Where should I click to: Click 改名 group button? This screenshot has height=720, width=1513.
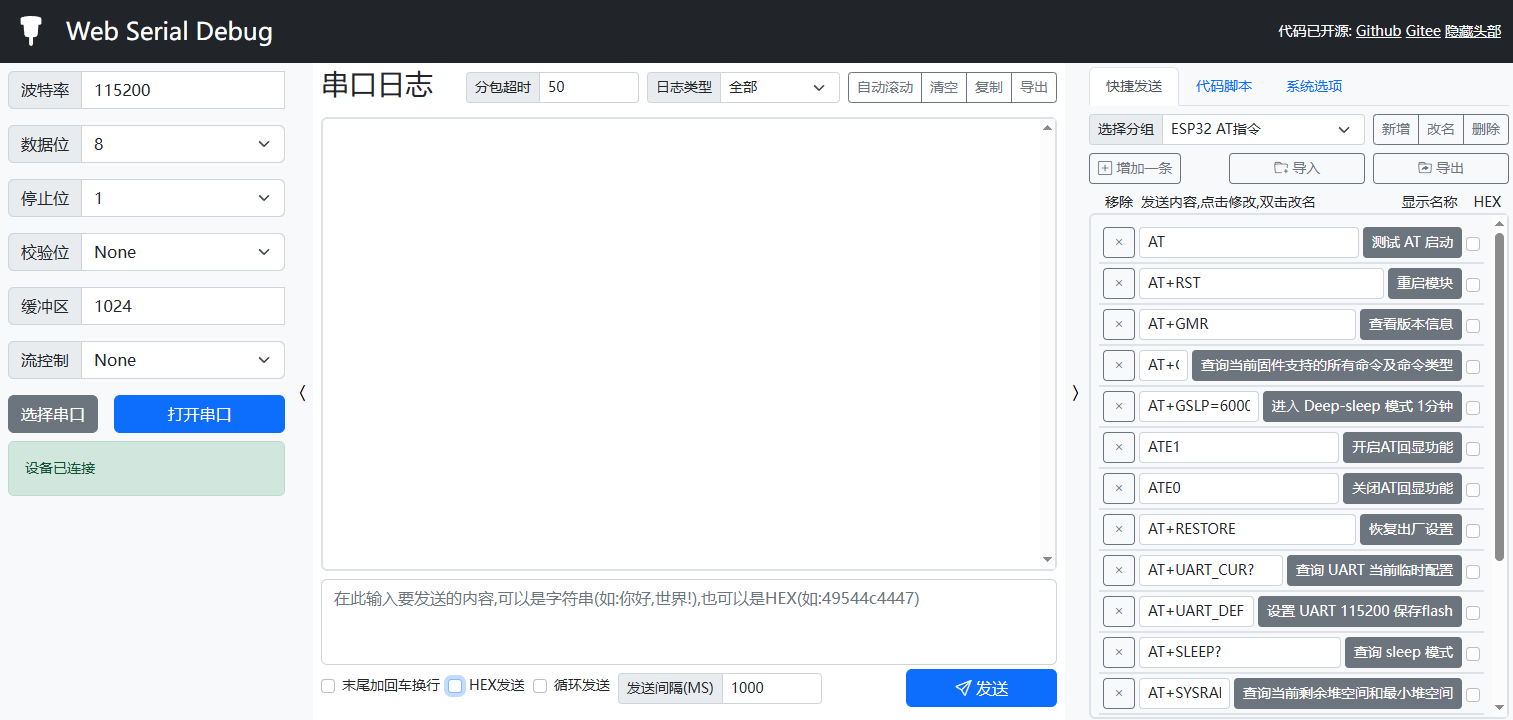(x=1441, y=129)
